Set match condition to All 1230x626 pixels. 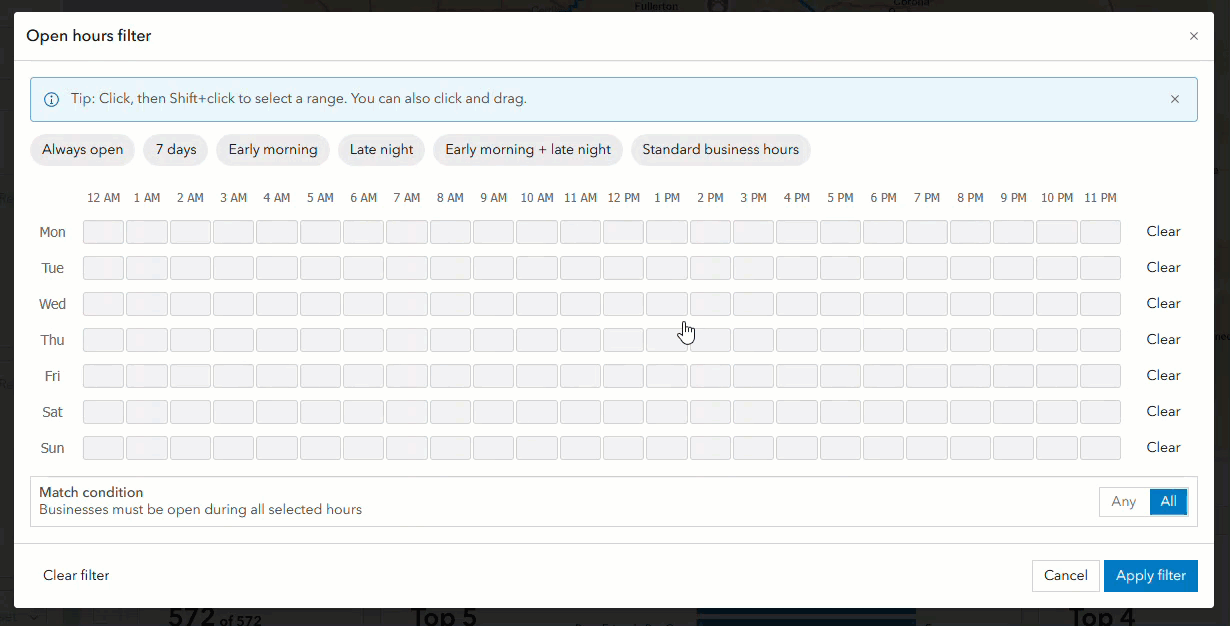(1168, 502)
